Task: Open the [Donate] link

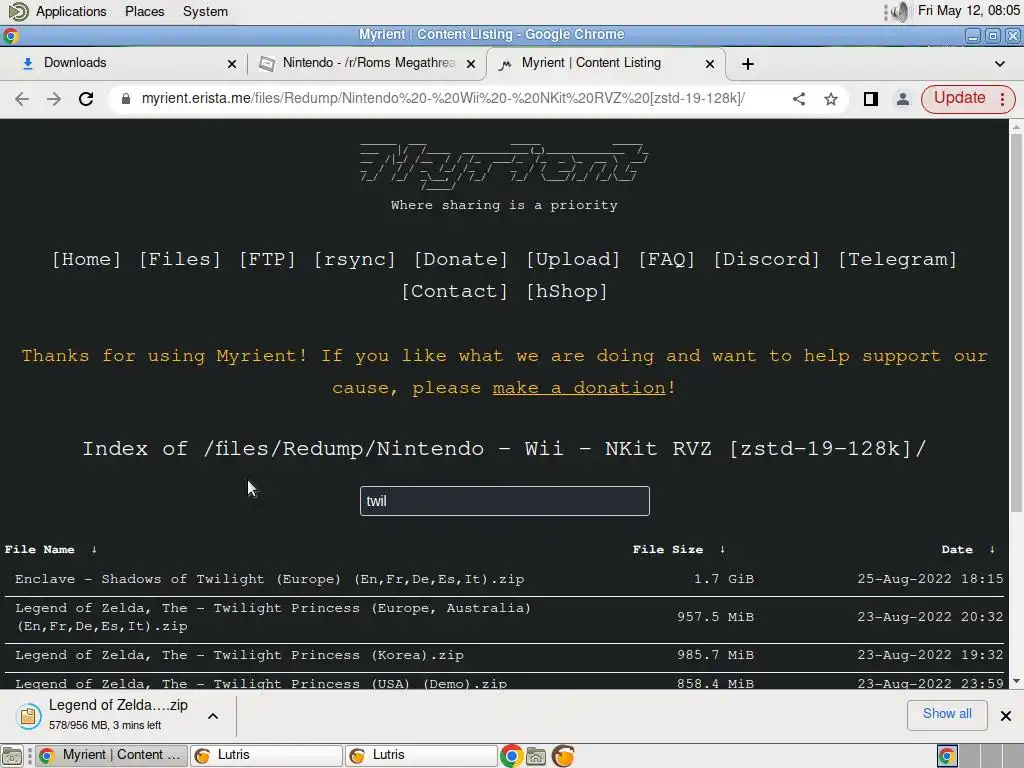Action: [x=461, y=259]
